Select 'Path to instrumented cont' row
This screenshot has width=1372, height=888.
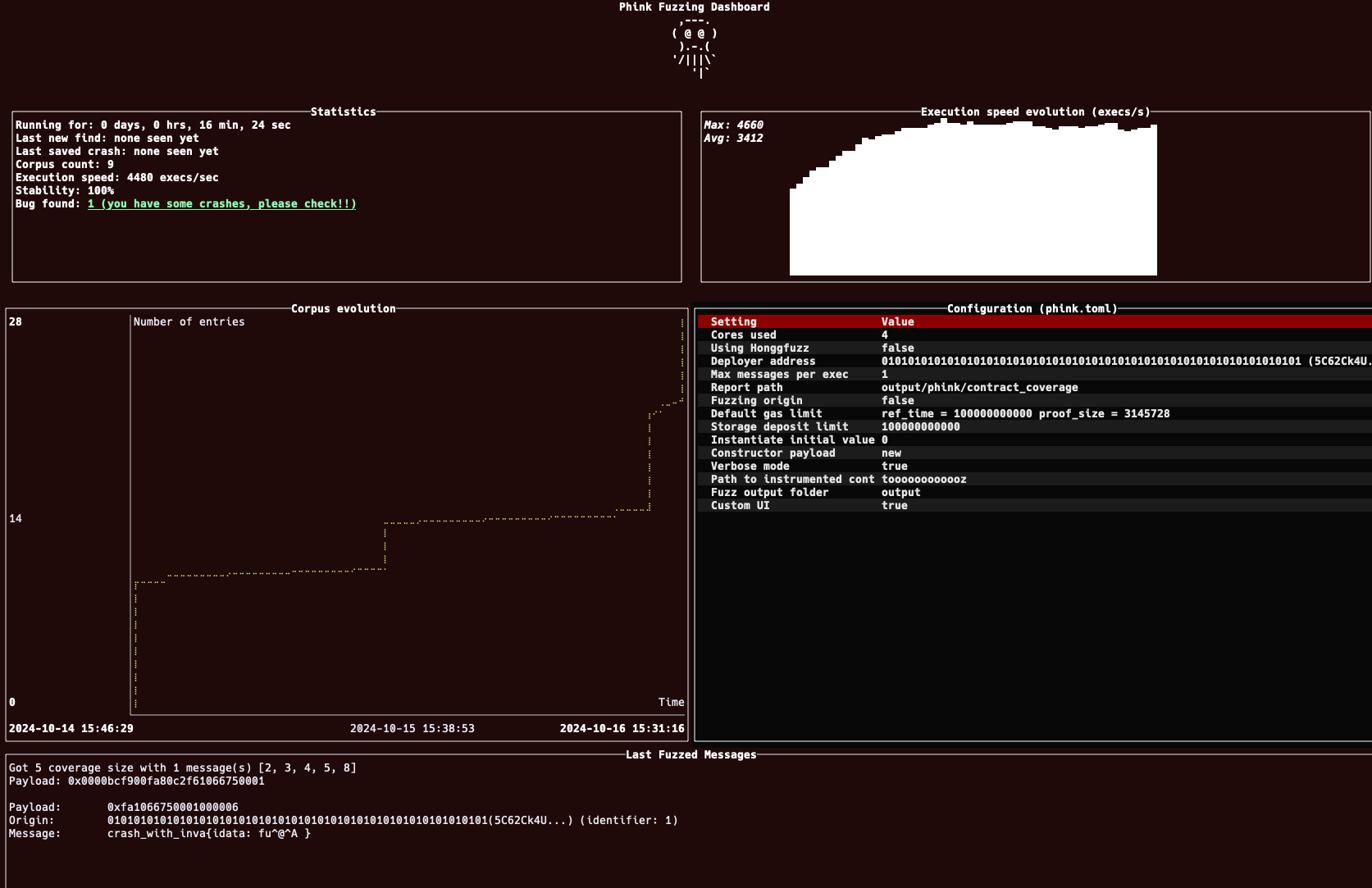1035,479
